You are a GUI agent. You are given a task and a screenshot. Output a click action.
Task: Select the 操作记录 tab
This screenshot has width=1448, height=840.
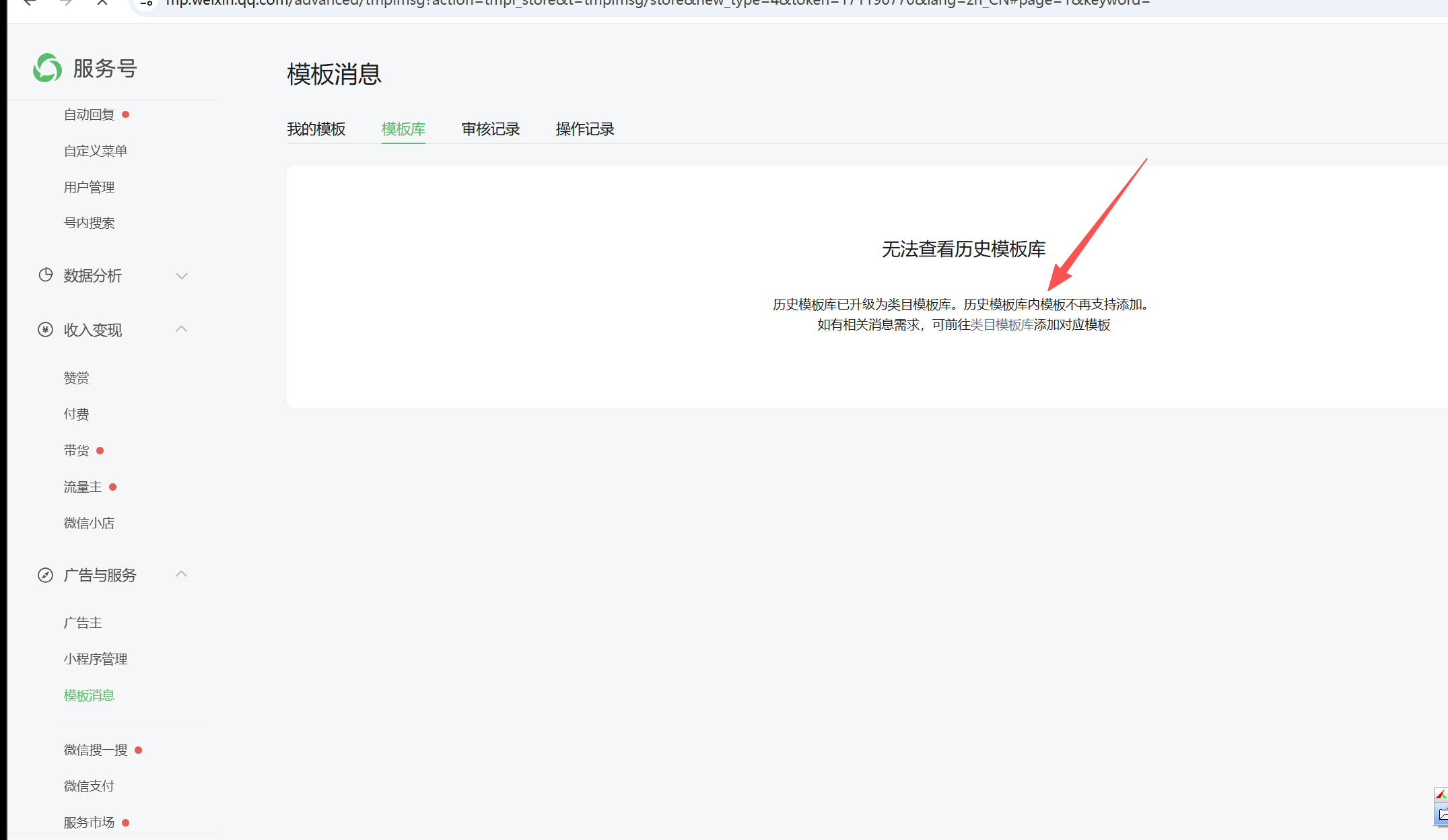point(584,129)
